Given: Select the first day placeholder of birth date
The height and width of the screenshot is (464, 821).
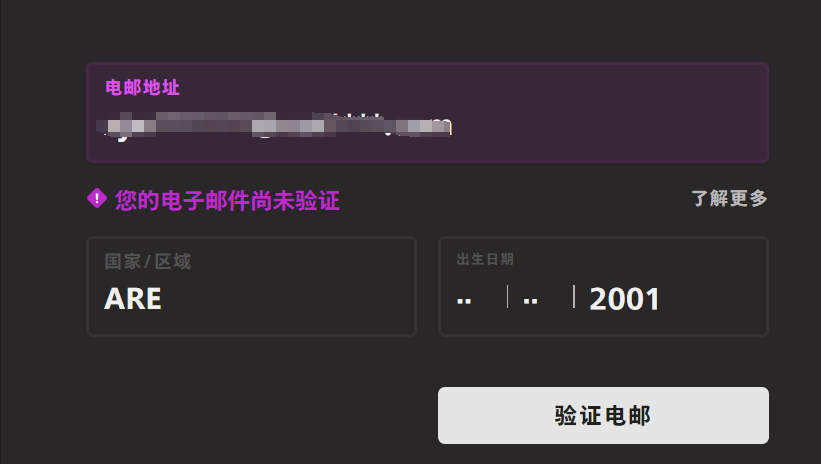Looking at the screenshot, I should tap(464, 301).
